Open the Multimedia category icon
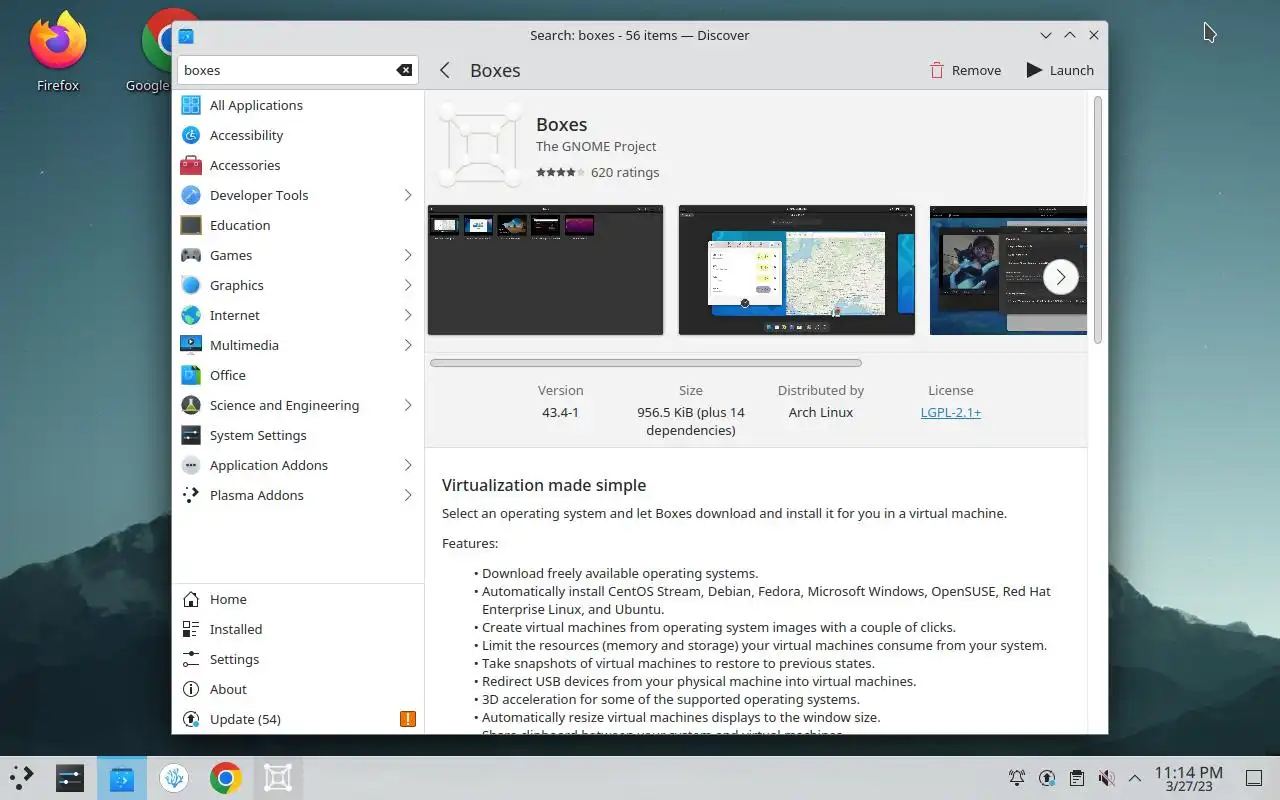 pyautogui.click(x=191, y=345)
